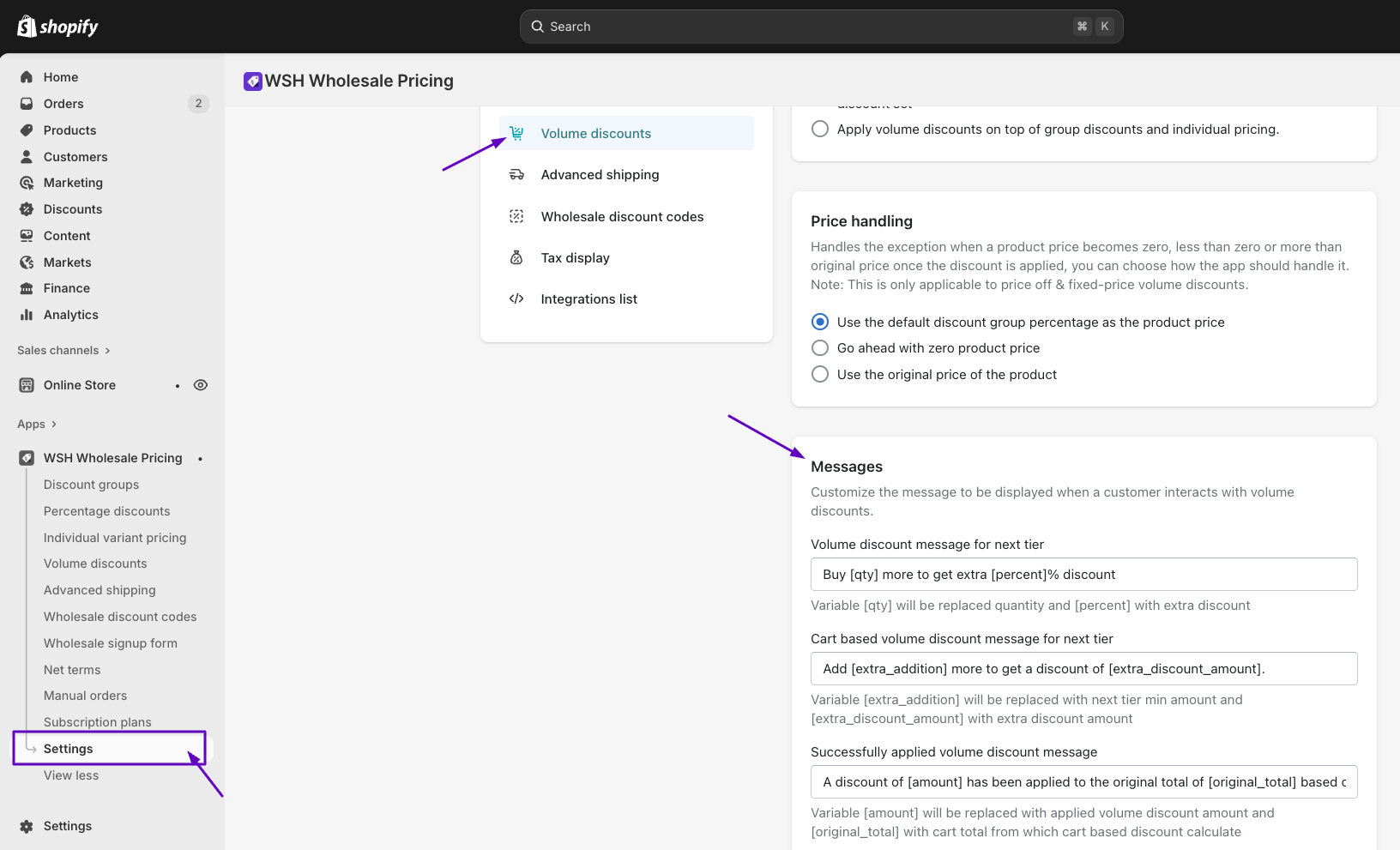Click the Marketing icon in the sidebar
The width and height of the screenshot is (1400, 850).
(x=27, y=183)
